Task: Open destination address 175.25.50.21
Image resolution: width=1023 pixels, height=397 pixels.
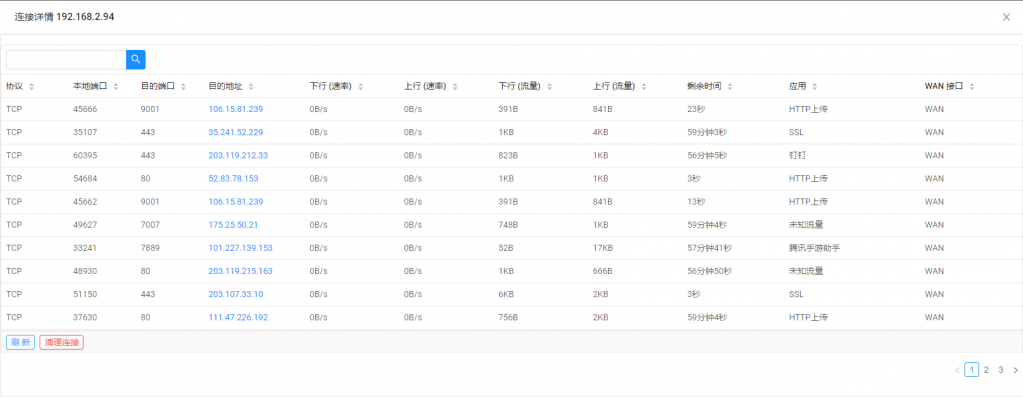Action: [x=233, y=225]
